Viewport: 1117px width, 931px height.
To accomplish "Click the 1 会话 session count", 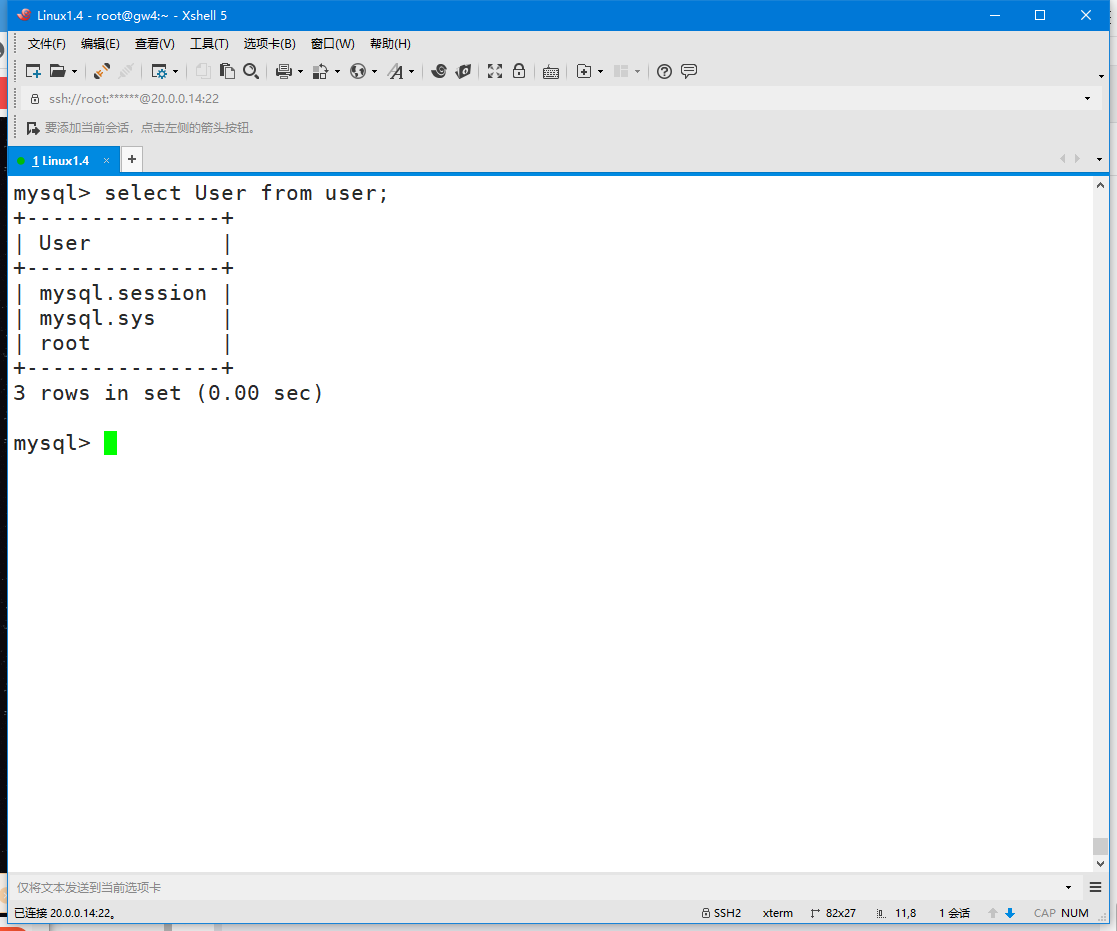I will pyautogui.click(x=955, y=913).
